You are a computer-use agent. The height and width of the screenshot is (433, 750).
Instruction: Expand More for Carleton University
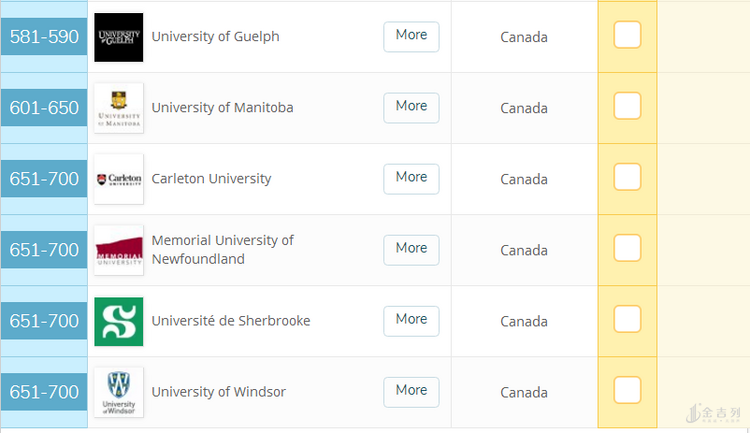tap(411, 179)
